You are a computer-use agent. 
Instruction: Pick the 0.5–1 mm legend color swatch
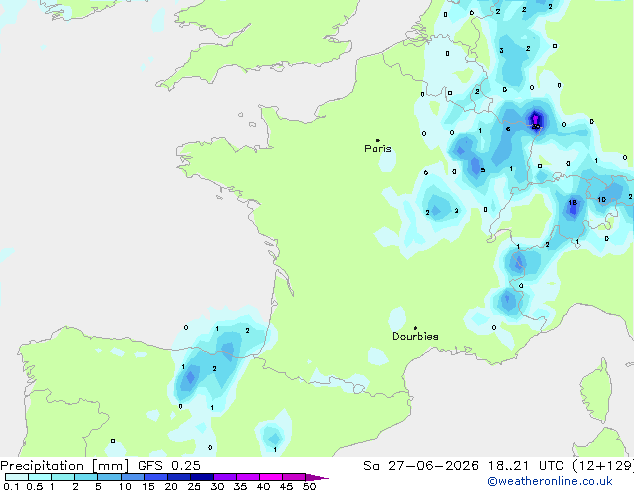point(40,477)
